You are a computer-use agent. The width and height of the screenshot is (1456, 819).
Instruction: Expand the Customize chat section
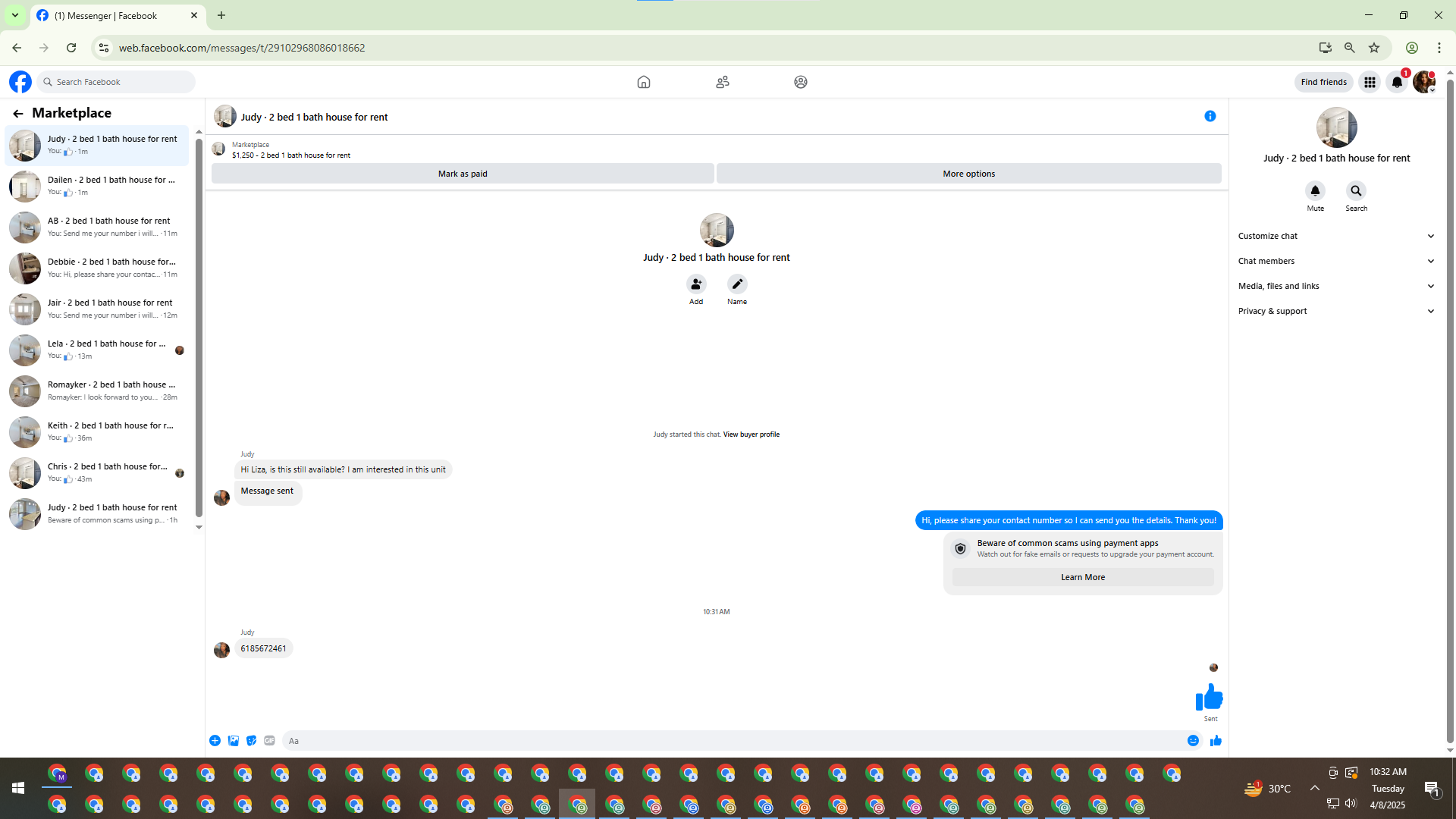click(1335, 236)
